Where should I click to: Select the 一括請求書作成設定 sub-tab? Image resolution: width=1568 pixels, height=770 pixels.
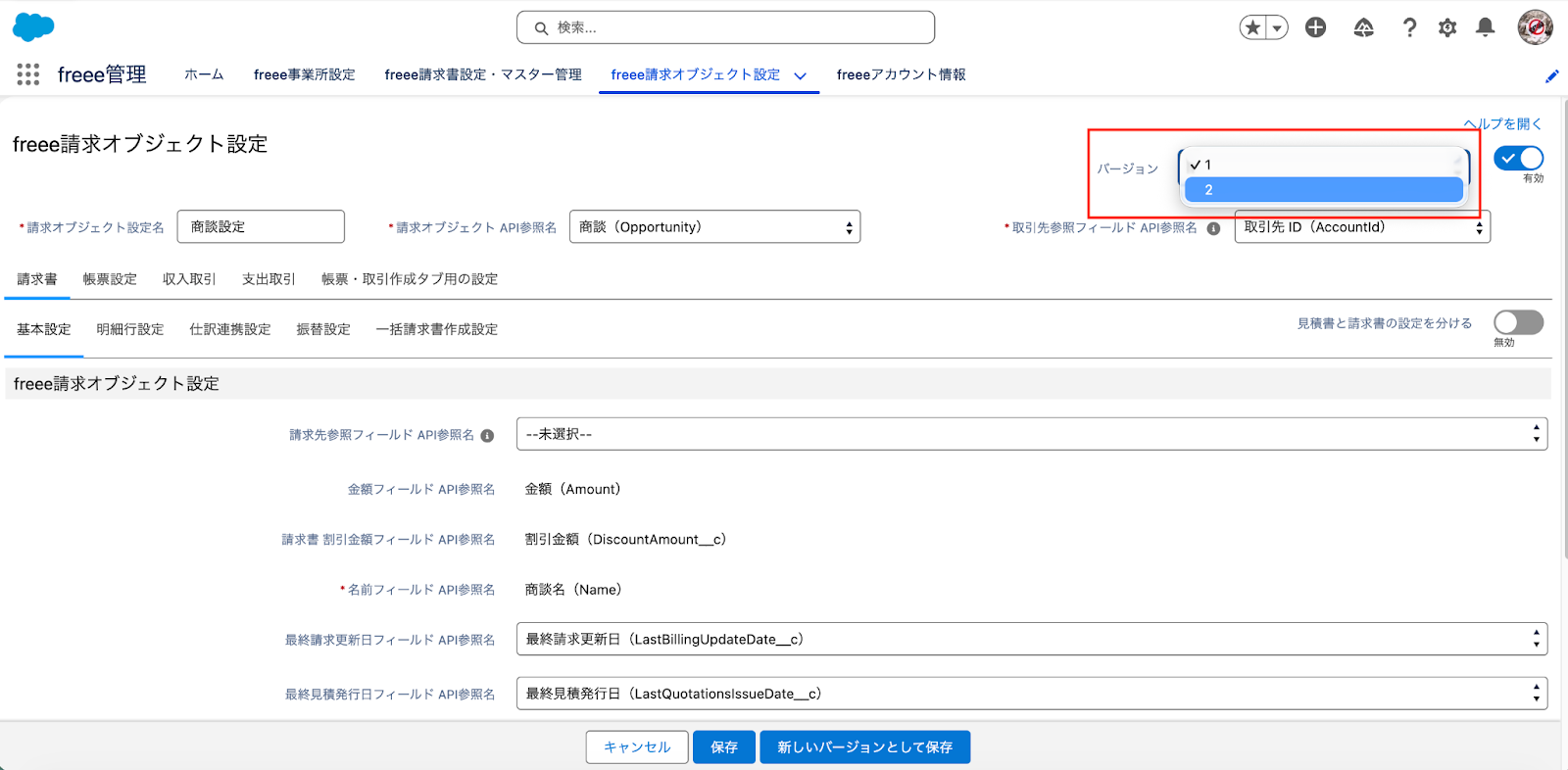[x=437, y=329]
